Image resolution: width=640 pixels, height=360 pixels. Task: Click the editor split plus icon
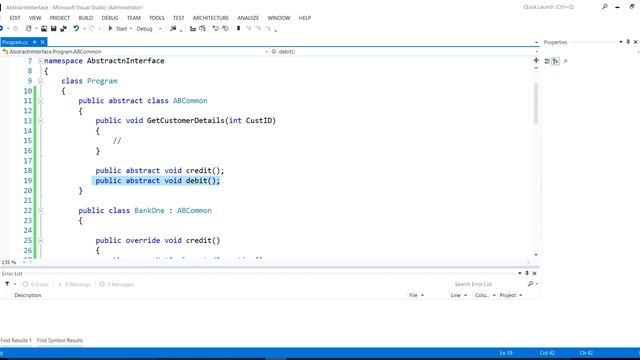click(x=536, y=60)
